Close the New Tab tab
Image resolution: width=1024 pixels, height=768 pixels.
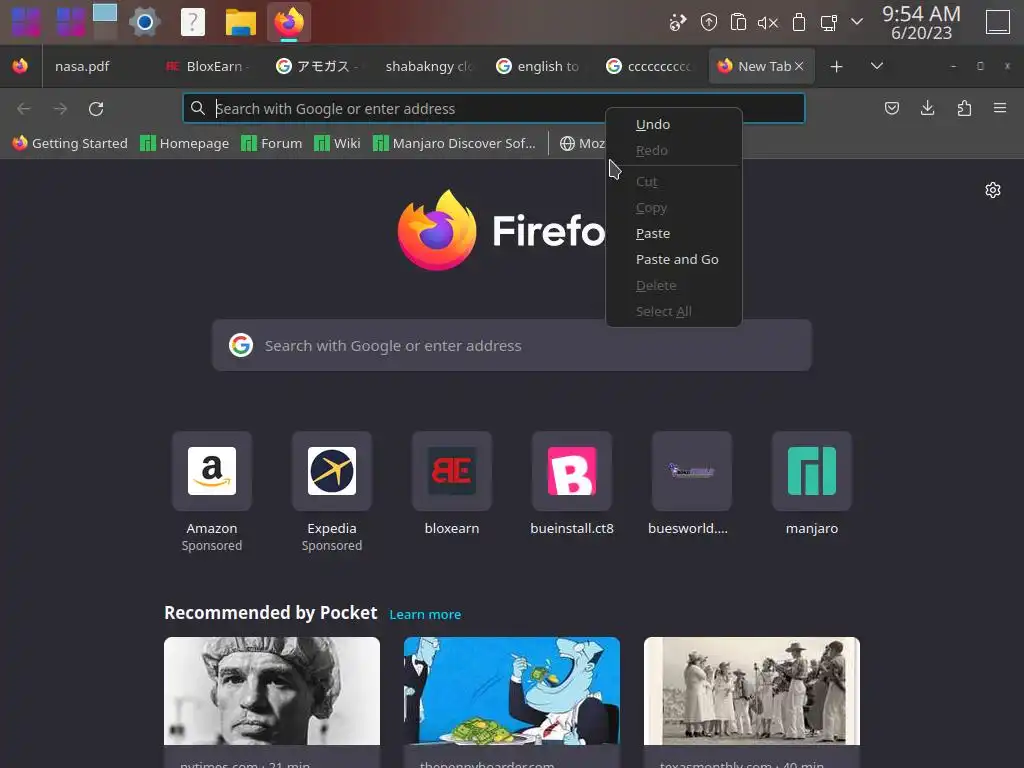(x=799, y=66)
